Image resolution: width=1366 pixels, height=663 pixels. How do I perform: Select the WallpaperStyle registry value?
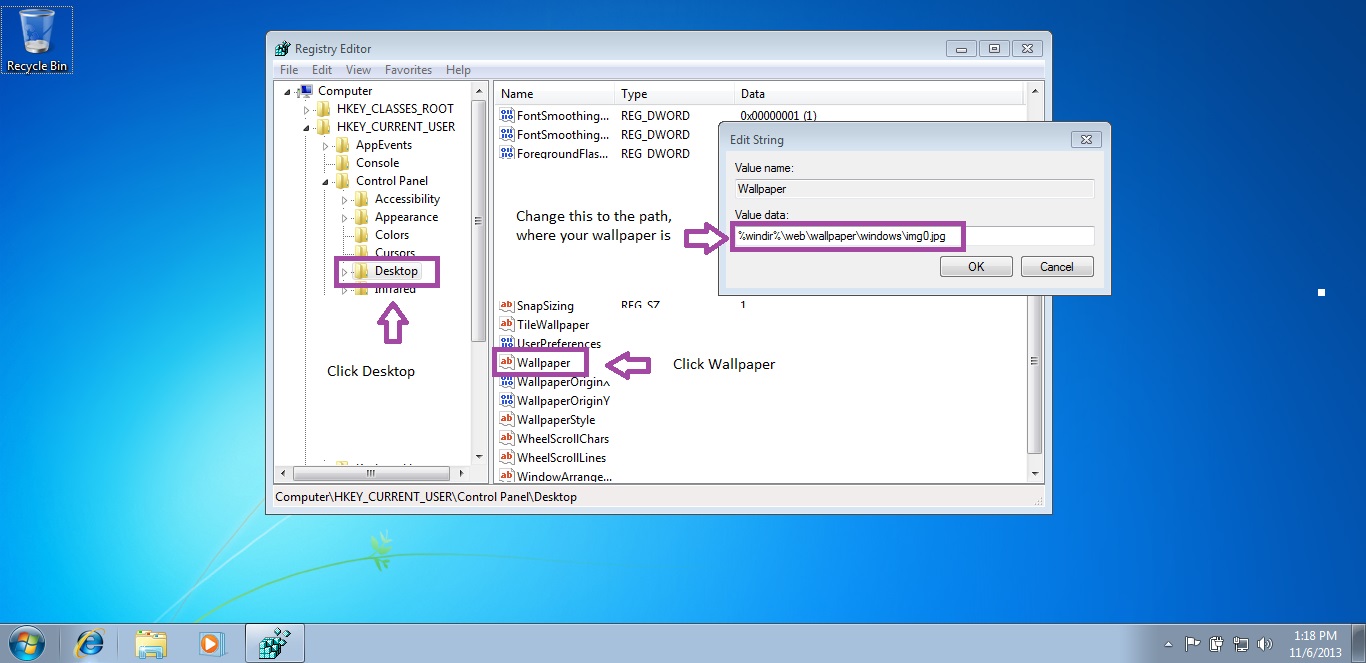pos(555,420)
